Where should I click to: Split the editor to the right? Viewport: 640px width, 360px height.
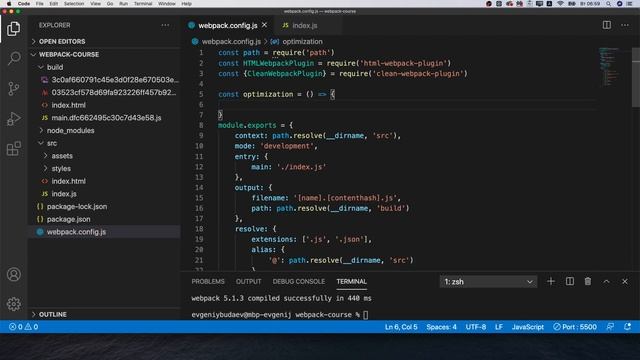click(607, 25)
